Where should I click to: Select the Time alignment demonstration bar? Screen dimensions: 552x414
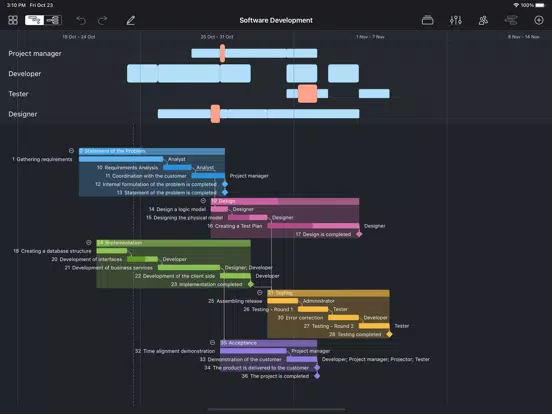click(253, 351)
